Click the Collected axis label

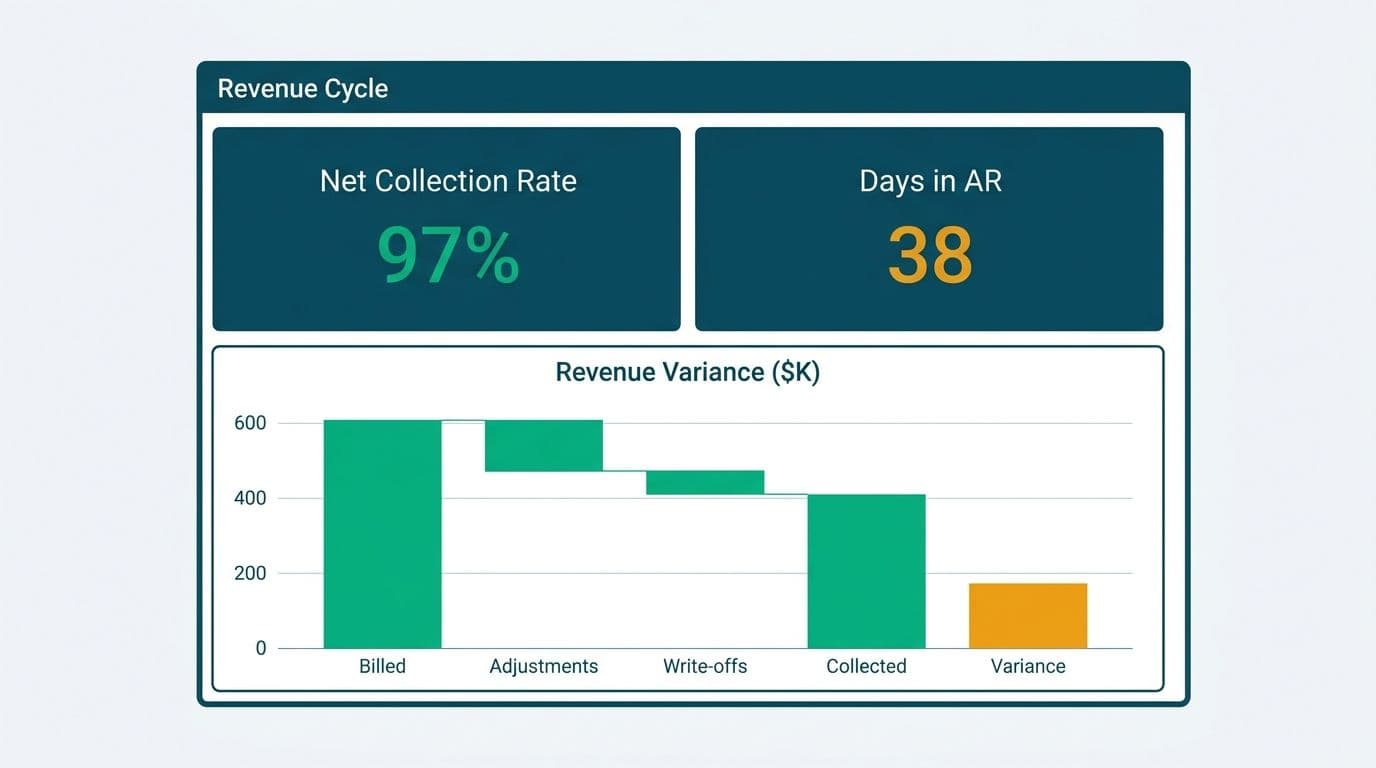pos(866,666)
